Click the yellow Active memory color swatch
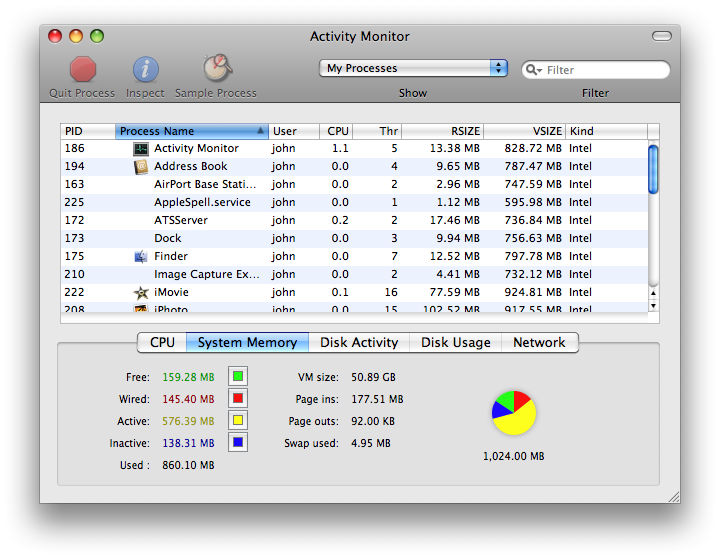720x558 pixels. point(238,420)
